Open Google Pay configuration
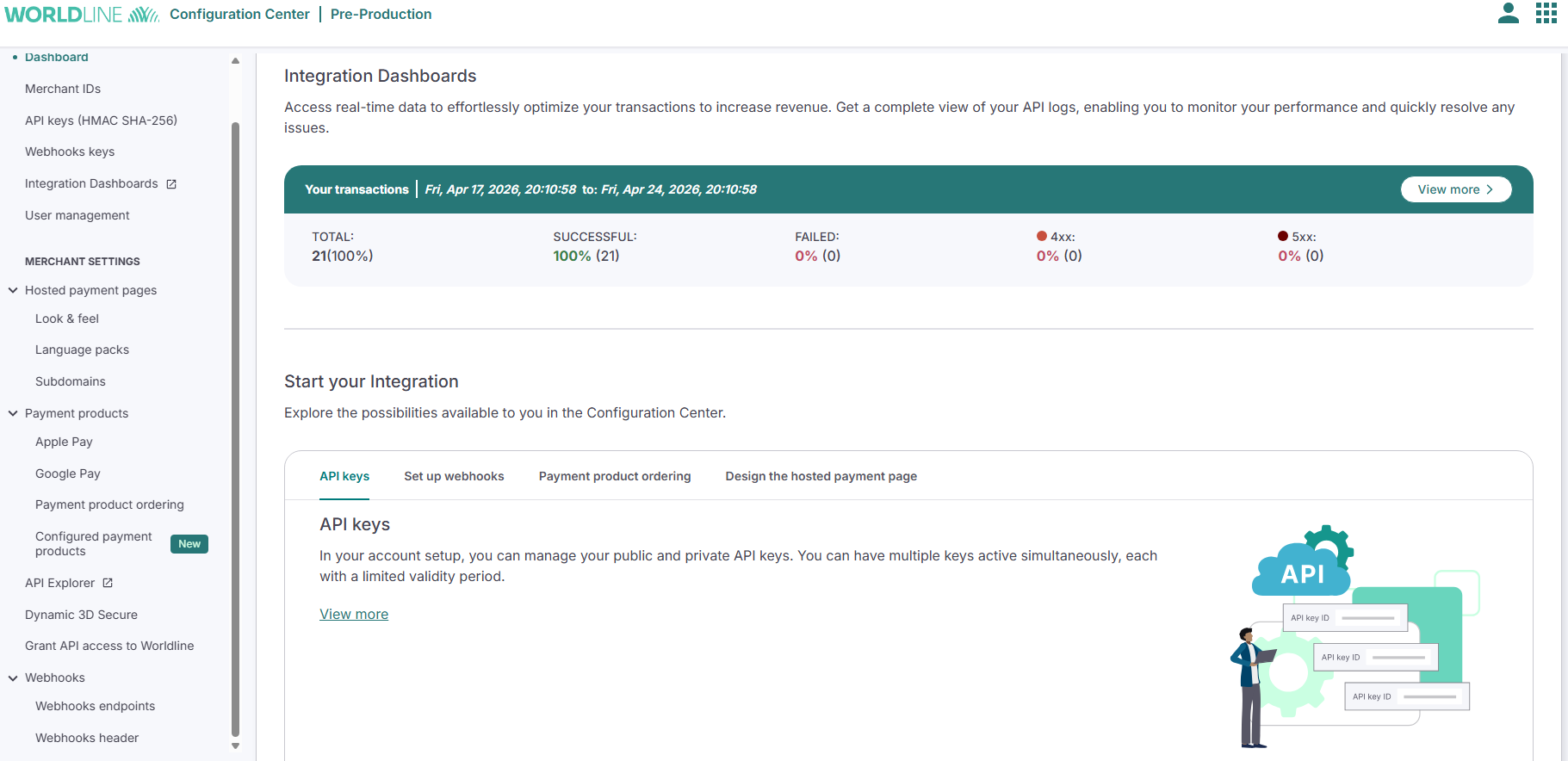 tap(68, 473)
